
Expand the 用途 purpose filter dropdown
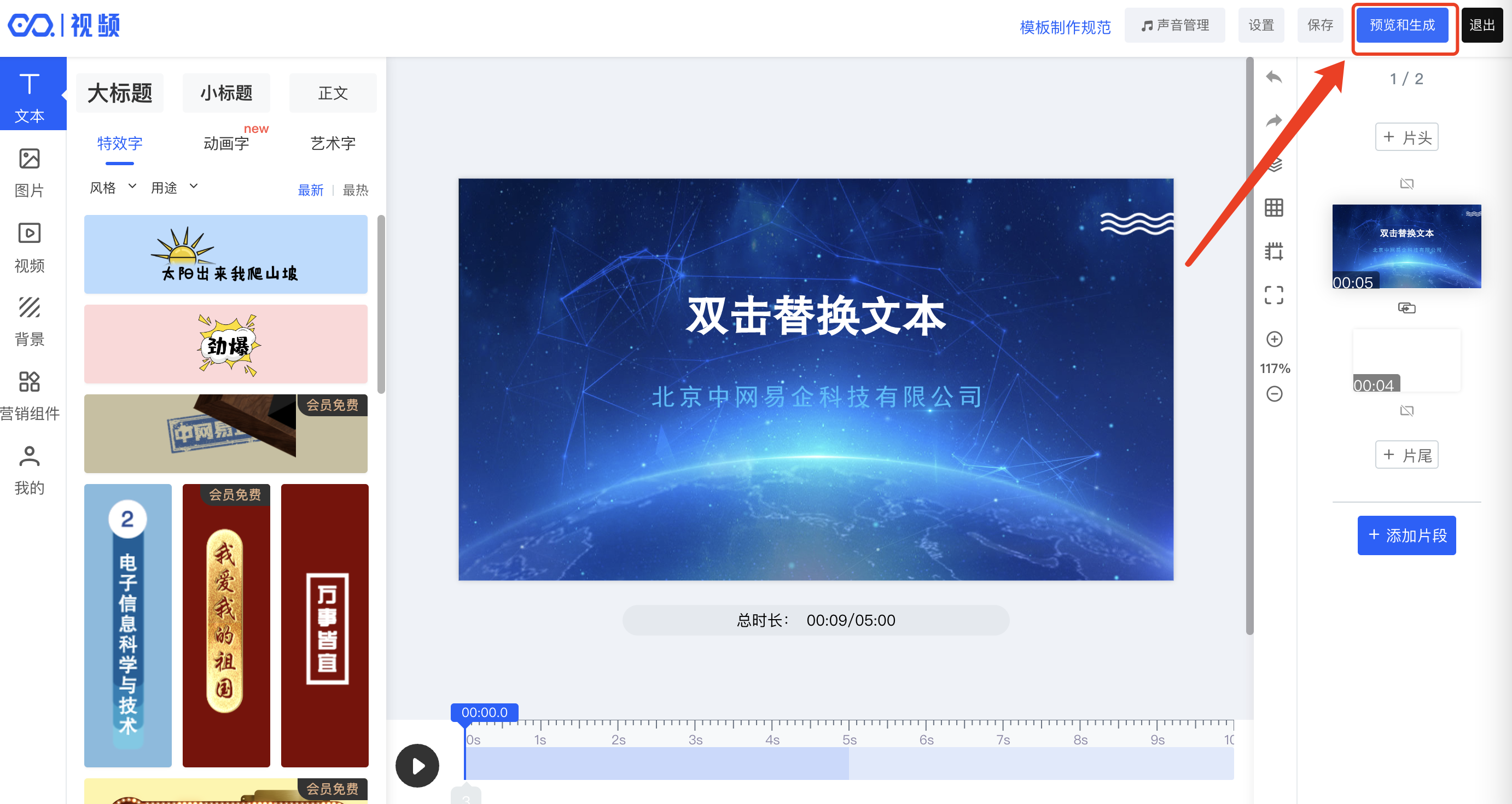click(175, 188)
